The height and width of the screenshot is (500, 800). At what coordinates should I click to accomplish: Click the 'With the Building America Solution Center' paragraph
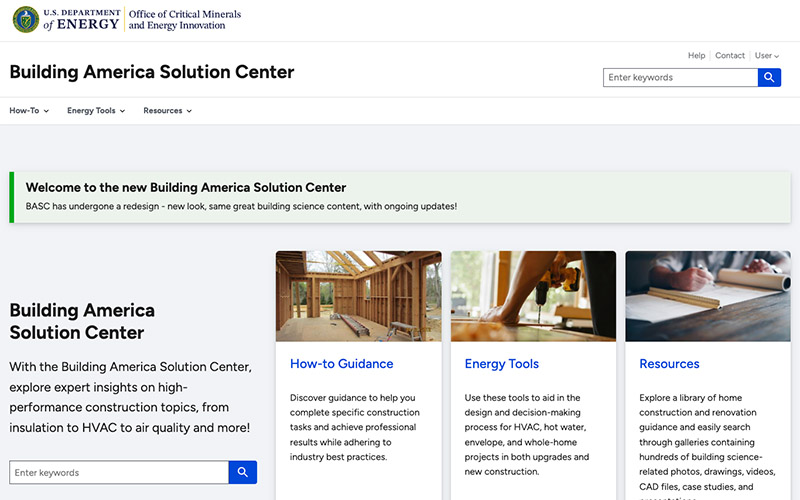coord(131,397)
